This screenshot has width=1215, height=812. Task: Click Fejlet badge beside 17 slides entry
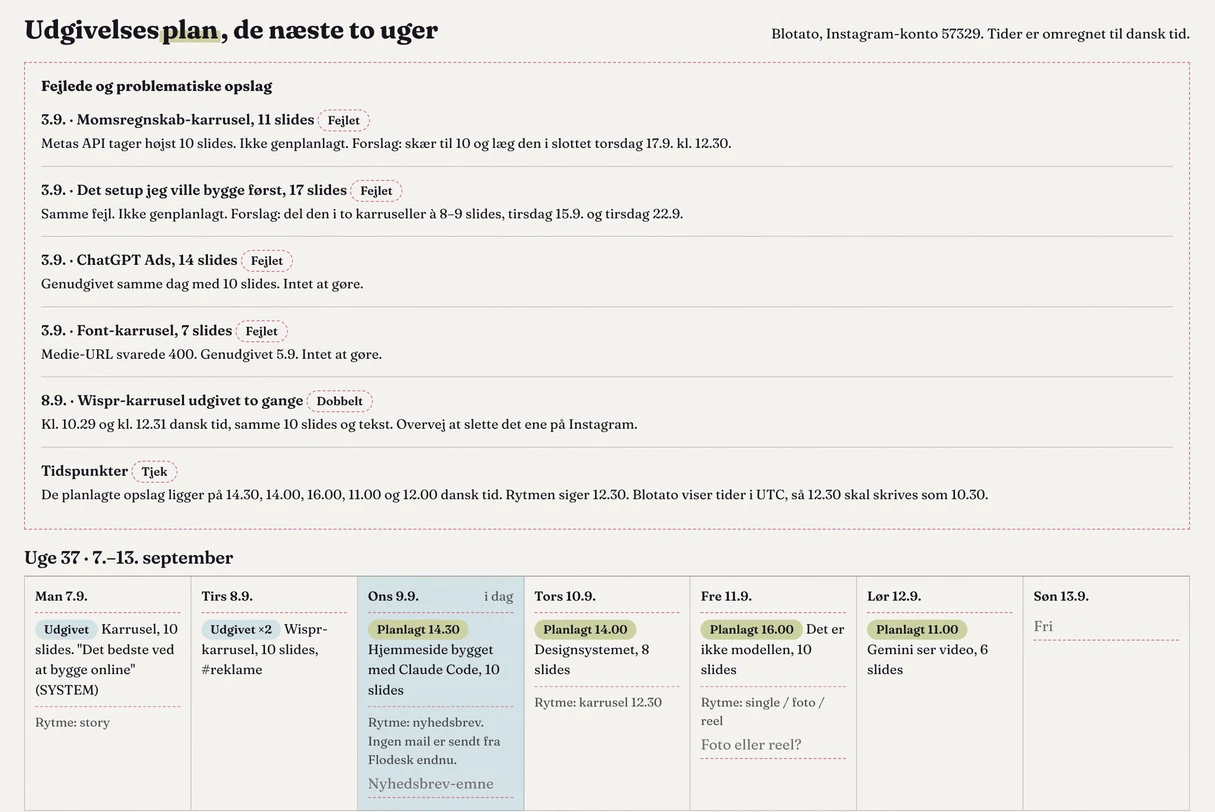[x=377, y=191]
